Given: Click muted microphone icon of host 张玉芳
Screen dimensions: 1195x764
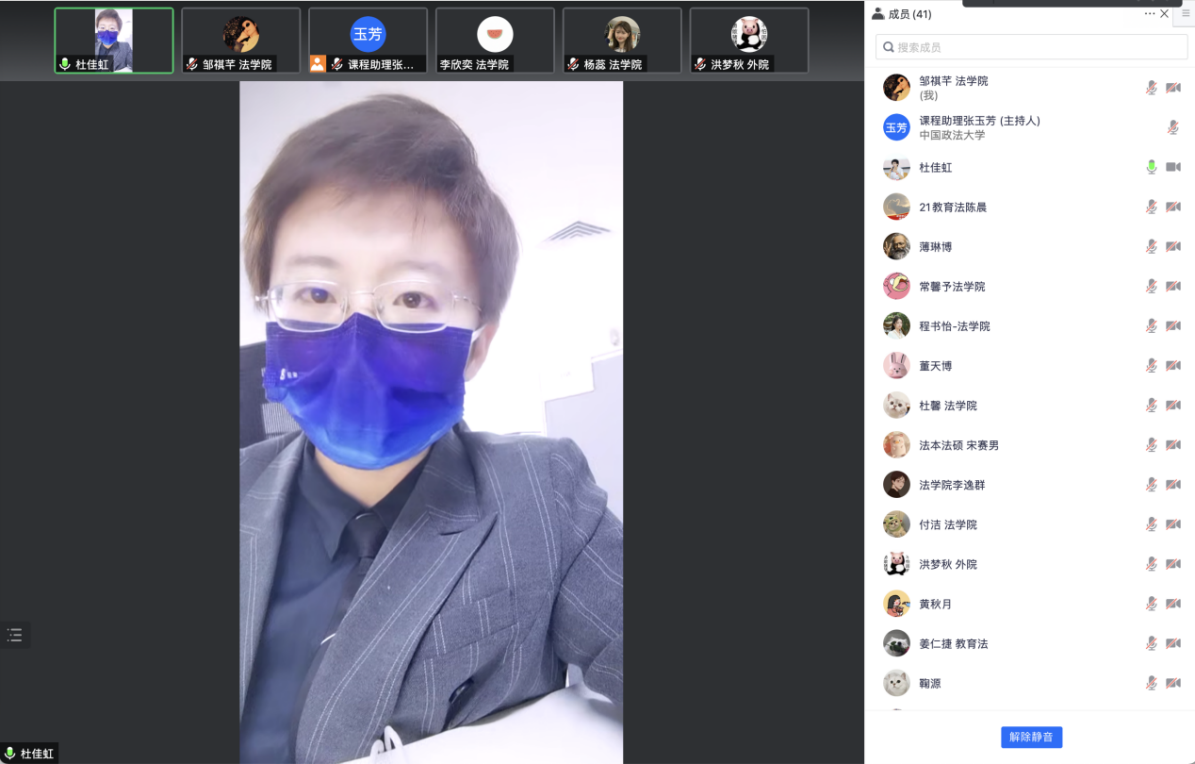Looking at the screenshot, I should (x=1173, y=127).
